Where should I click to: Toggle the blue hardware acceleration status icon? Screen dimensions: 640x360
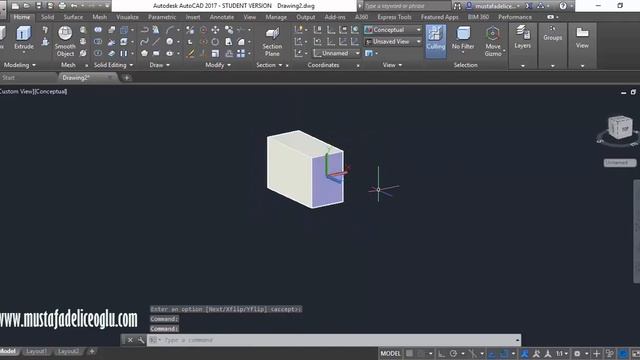(623, 353)
